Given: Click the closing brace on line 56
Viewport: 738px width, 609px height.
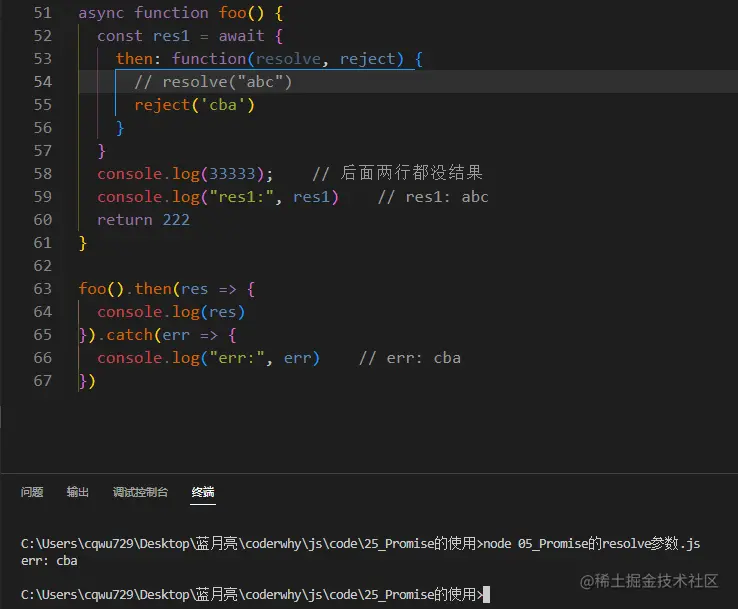Looking at the screenshot, I should pos(120,128).
